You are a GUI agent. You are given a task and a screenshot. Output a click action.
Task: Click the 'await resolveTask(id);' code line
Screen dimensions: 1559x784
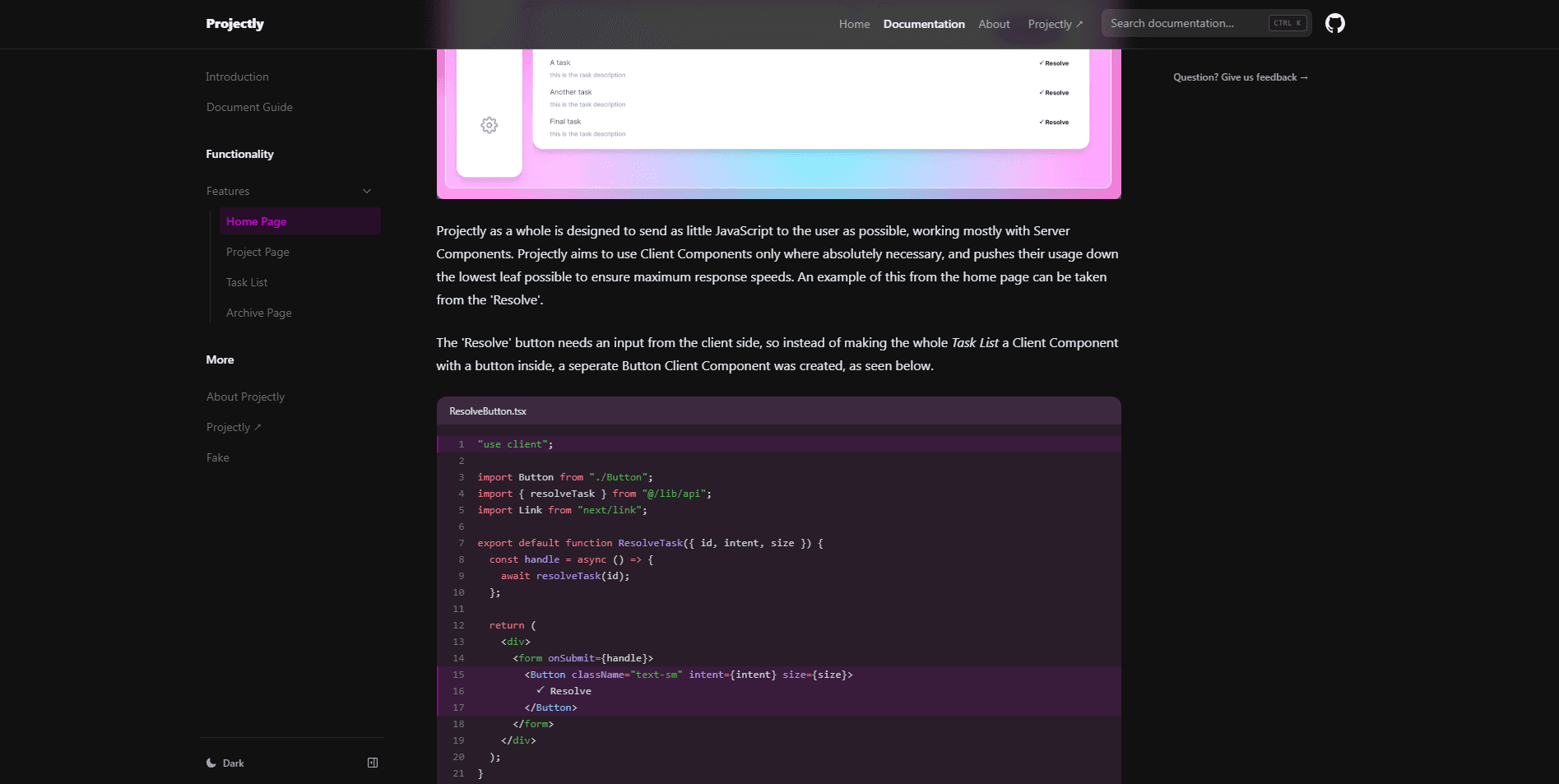[x=565, y=576]
